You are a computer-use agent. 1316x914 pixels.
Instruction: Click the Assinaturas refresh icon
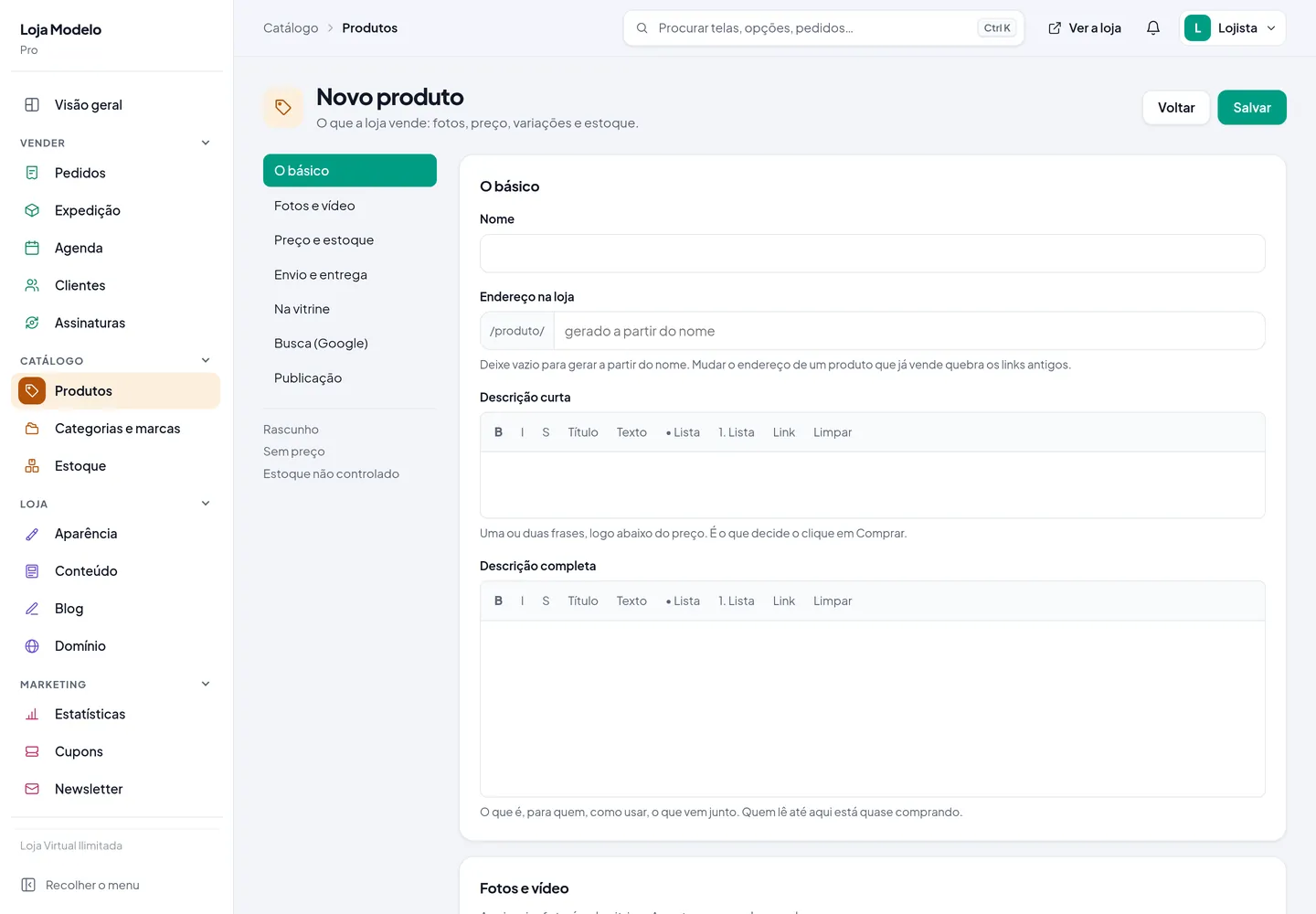click(32, 323)
